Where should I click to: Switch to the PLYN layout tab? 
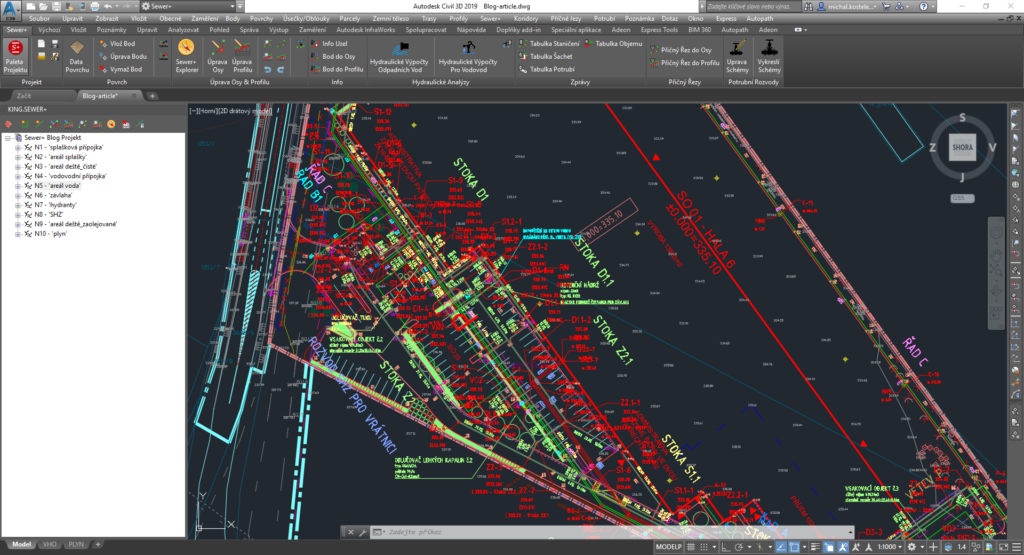pyautogui.click(x=76, y=544)
